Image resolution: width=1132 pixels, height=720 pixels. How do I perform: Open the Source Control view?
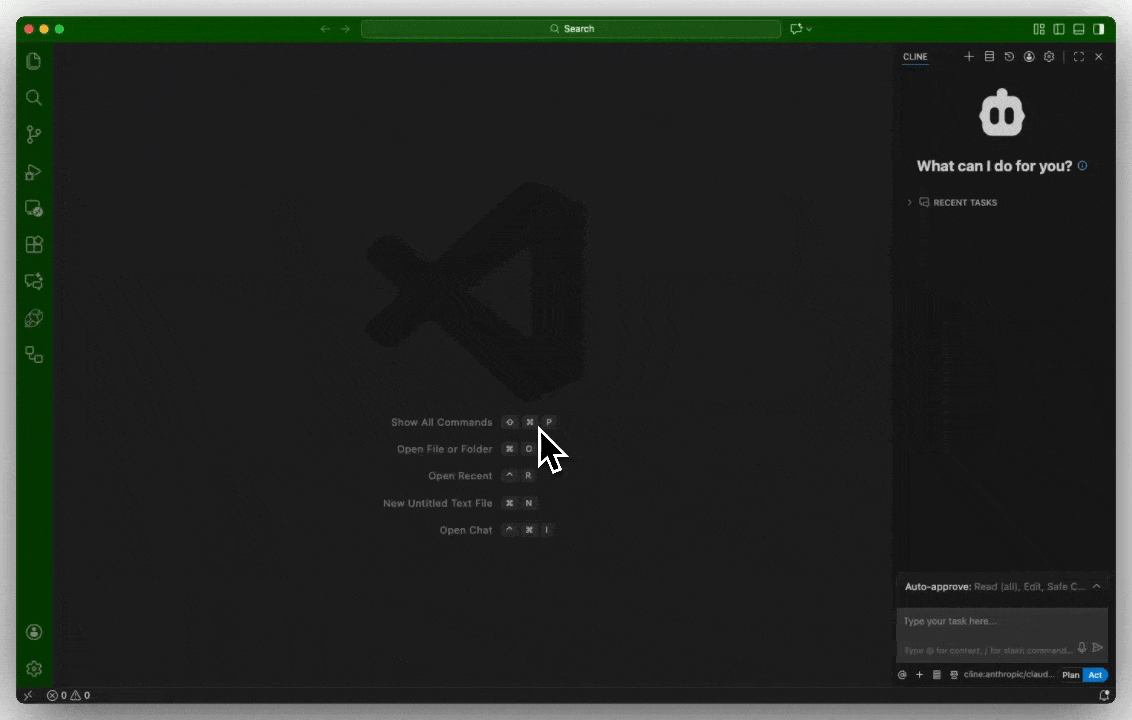tap(33, 134)
